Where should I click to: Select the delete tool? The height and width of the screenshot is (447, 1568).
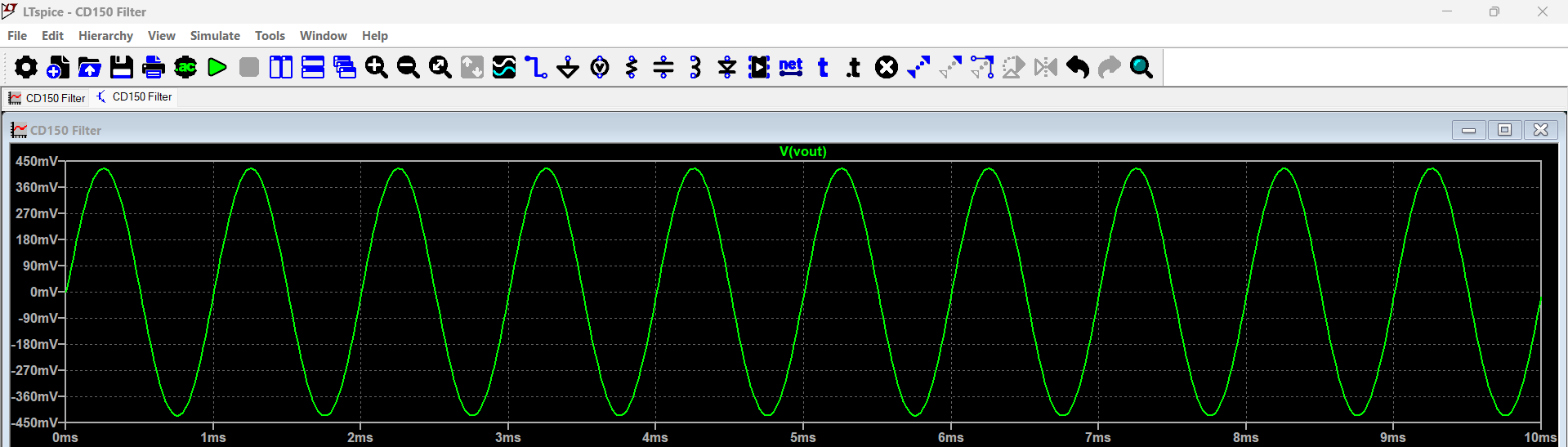[x=887, y=67]
